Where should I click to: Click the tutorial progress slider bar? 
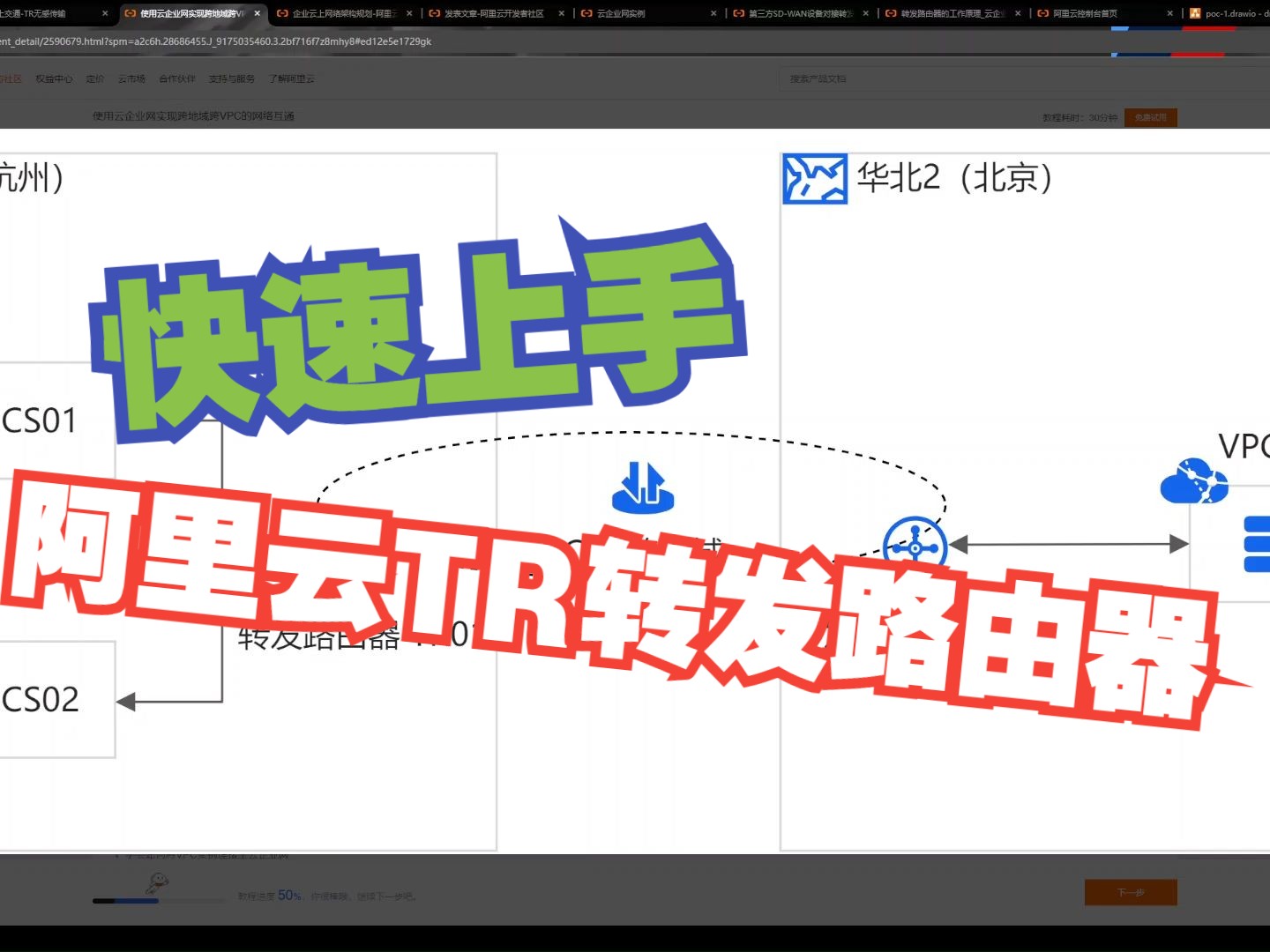(159, 901)
